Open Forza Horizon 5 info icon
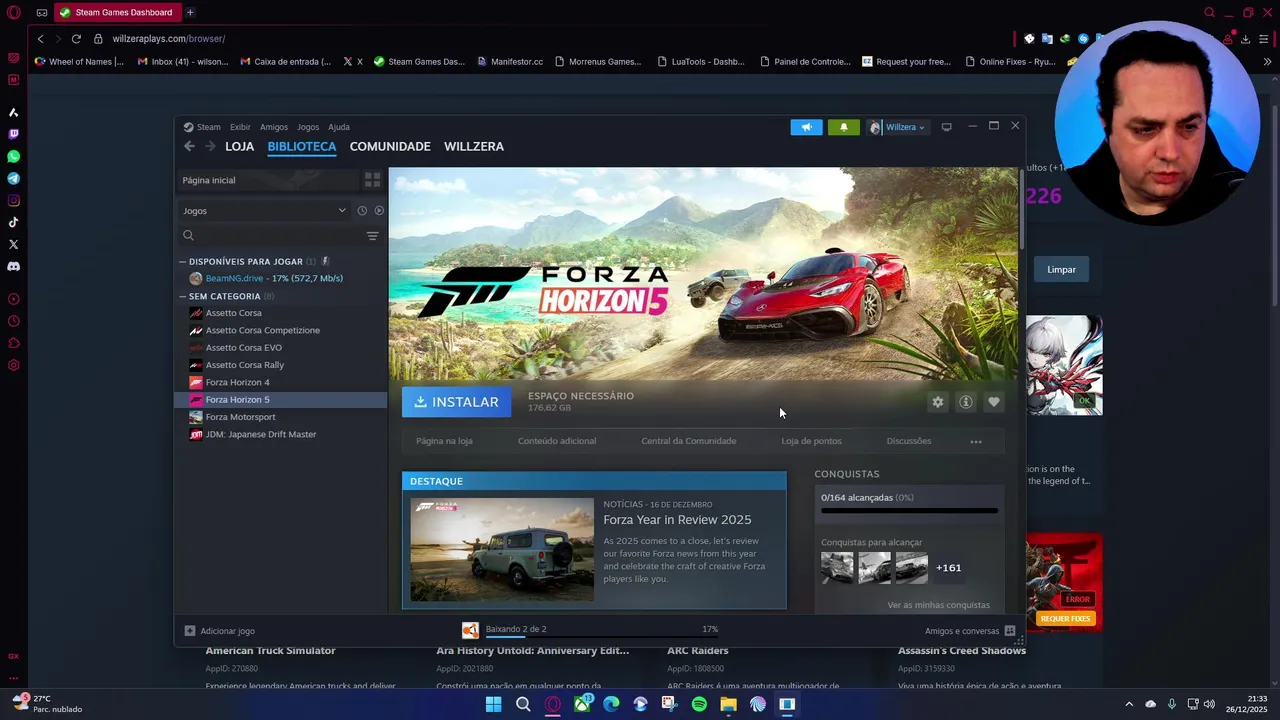This screenshot has height=720, width=1280. click(x=965, y=402)
